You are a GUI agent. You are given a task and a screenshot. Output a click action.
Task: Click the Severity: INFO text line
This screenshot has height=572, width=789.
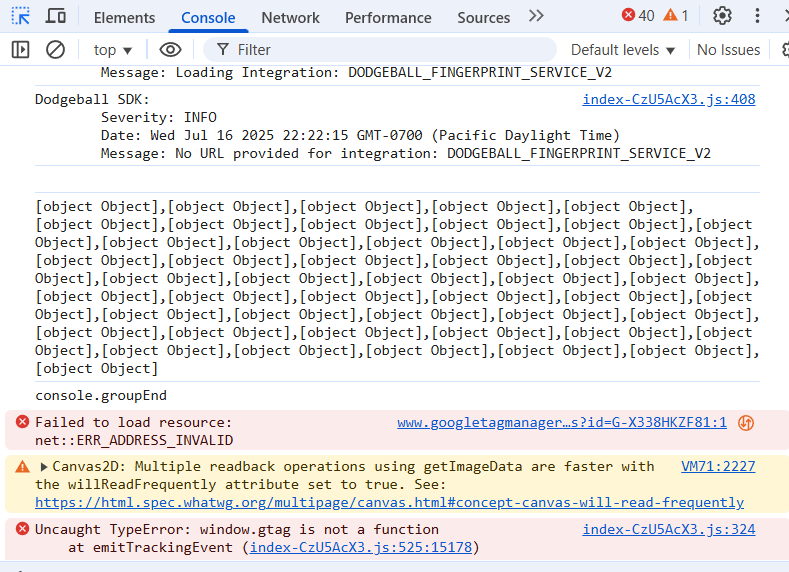[x=159, y=117]
